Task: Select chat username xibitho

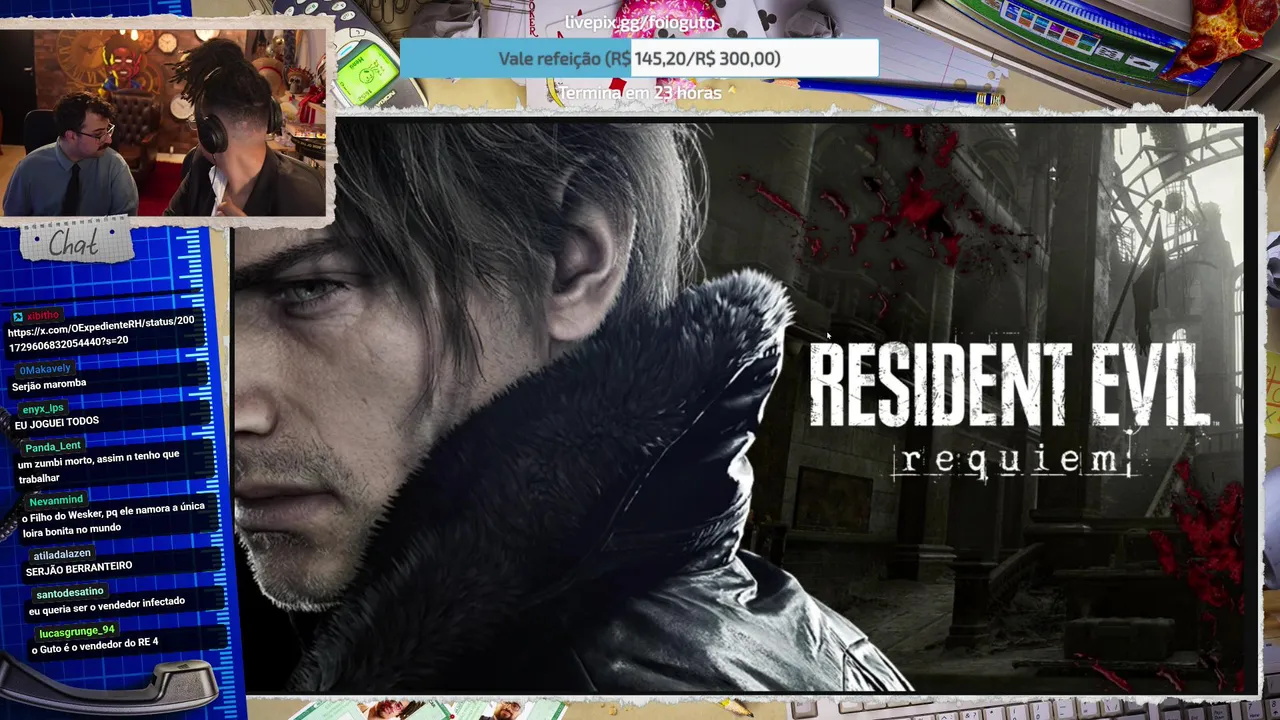Action: (x=43, y=316)
